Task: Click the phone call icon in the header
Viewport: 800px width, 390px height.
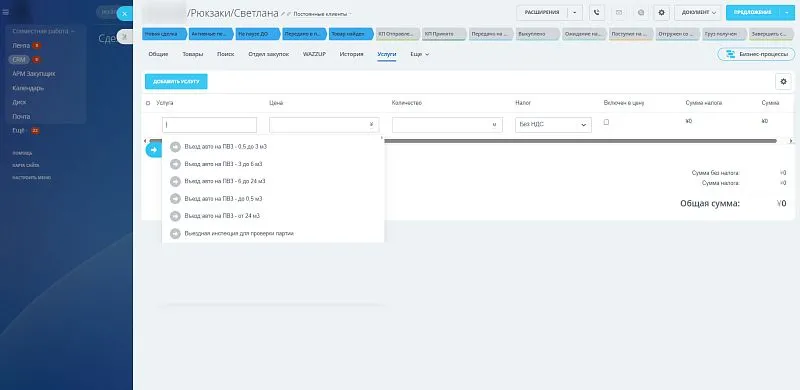Action: pyautogui.click(x=596, y=12)
